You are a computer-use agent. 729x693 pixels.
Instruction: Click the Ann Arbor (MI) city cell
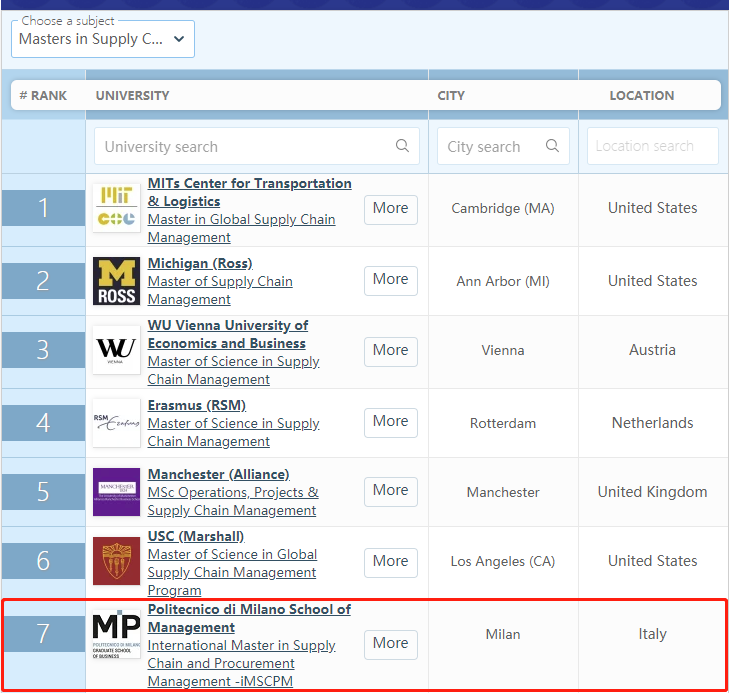point(503,281)
